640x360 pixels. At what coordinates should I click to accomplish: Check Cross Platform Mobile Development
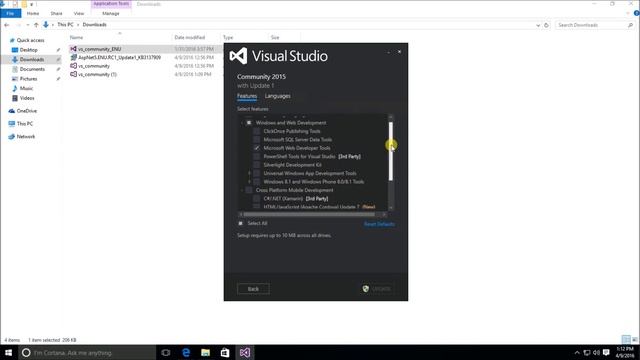[249, 190]
